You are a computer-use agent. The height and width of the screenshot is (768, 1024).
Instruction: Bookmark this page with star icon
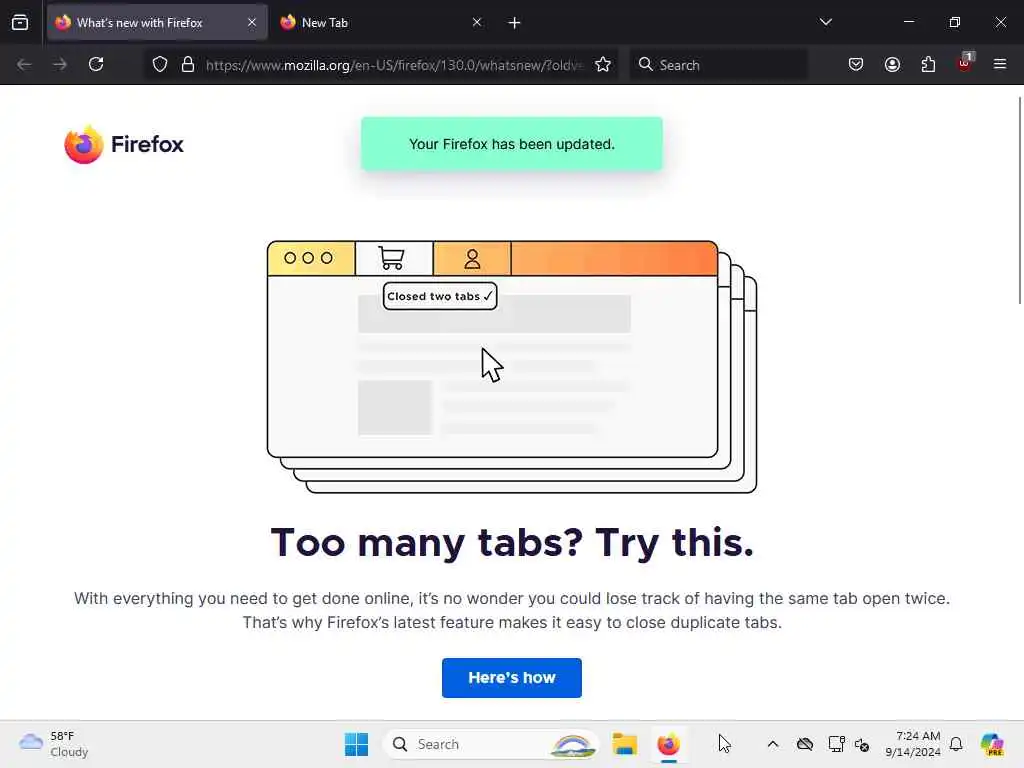pos(603,65)
